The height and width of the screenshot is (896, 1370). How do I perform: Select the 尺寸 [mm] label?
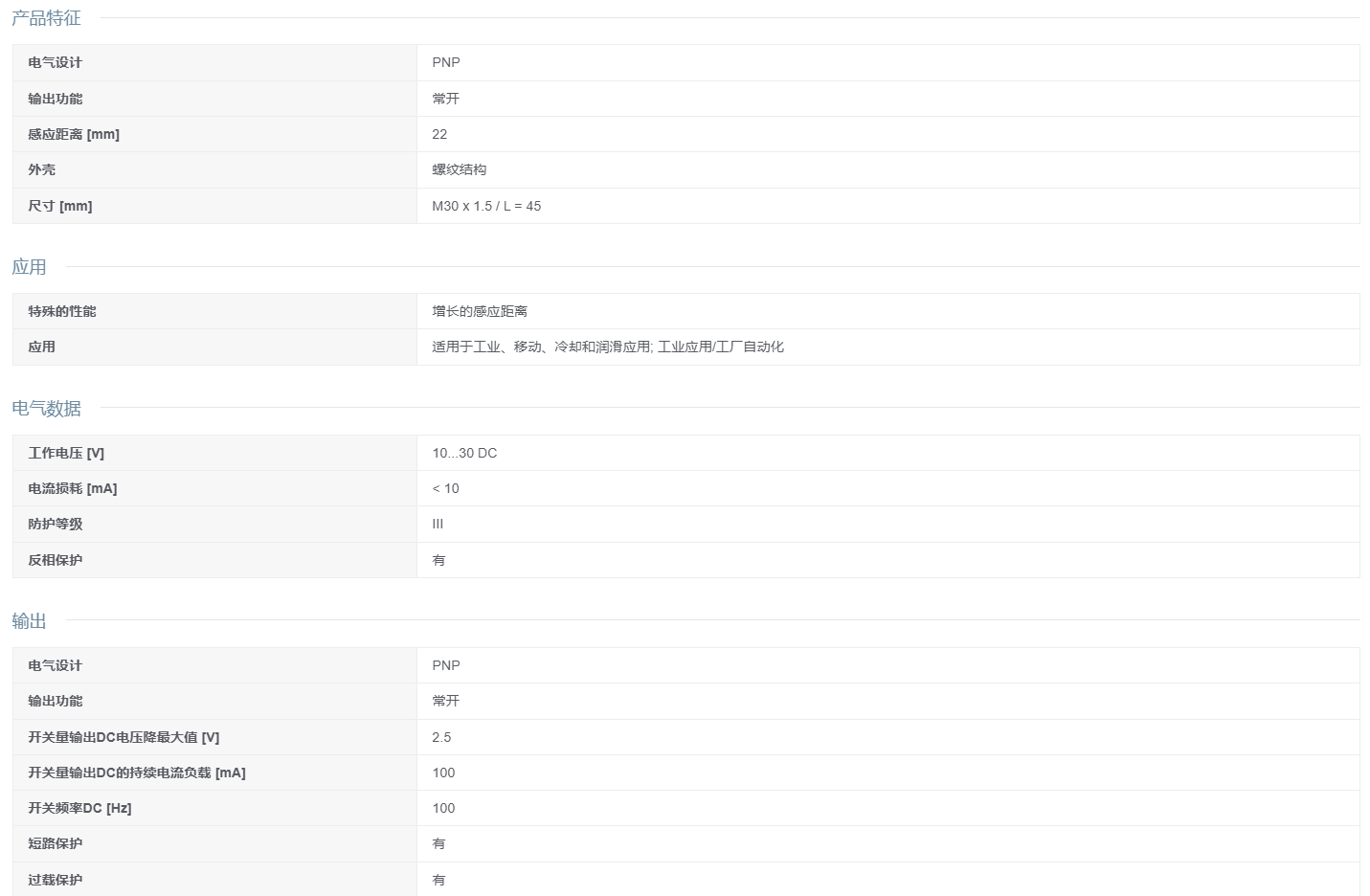[60, 206]
